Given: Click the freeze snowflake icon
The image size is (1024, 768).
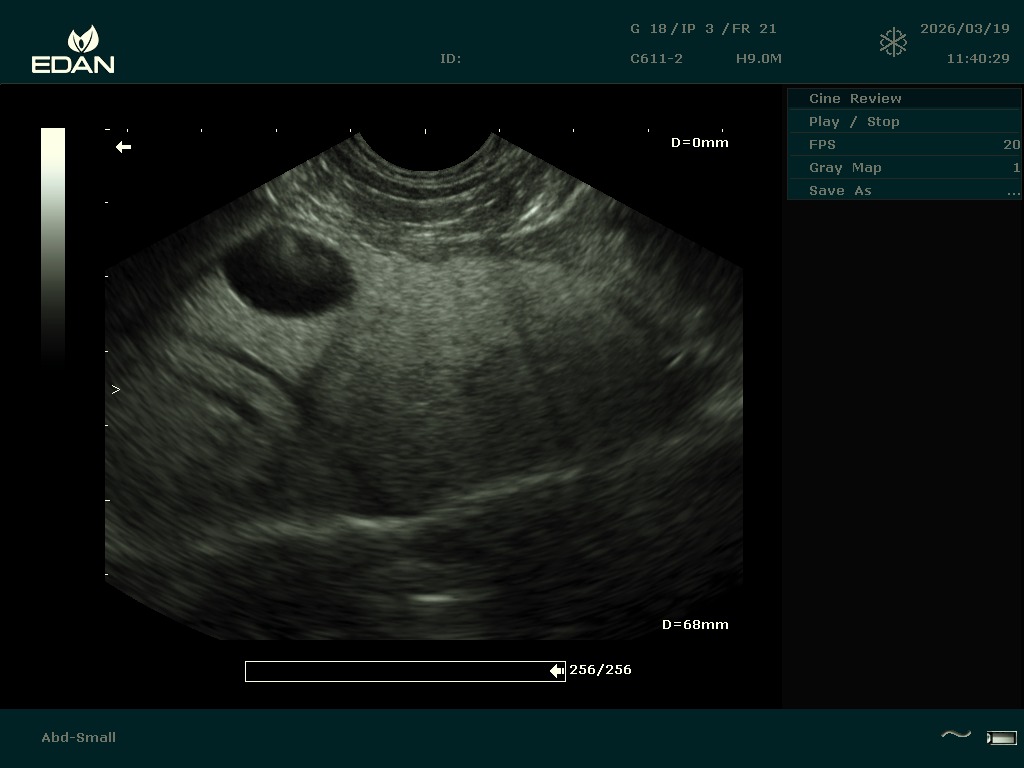Looking at the screenshot, I should point(893,43).
